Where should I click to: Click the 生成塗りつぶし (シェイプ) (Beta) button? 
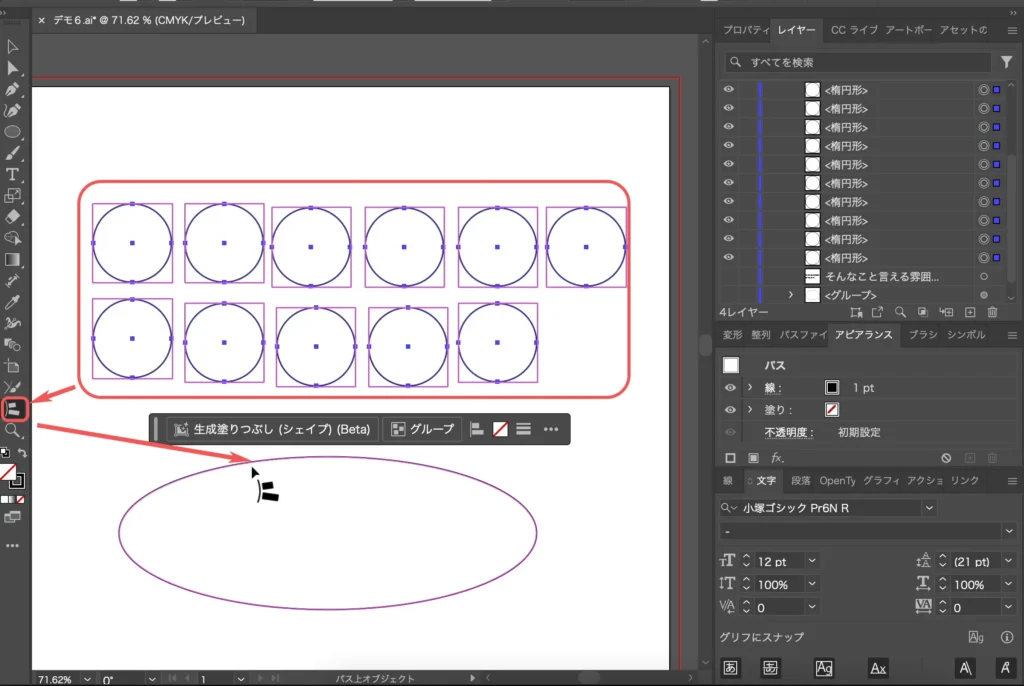(272, 429)
